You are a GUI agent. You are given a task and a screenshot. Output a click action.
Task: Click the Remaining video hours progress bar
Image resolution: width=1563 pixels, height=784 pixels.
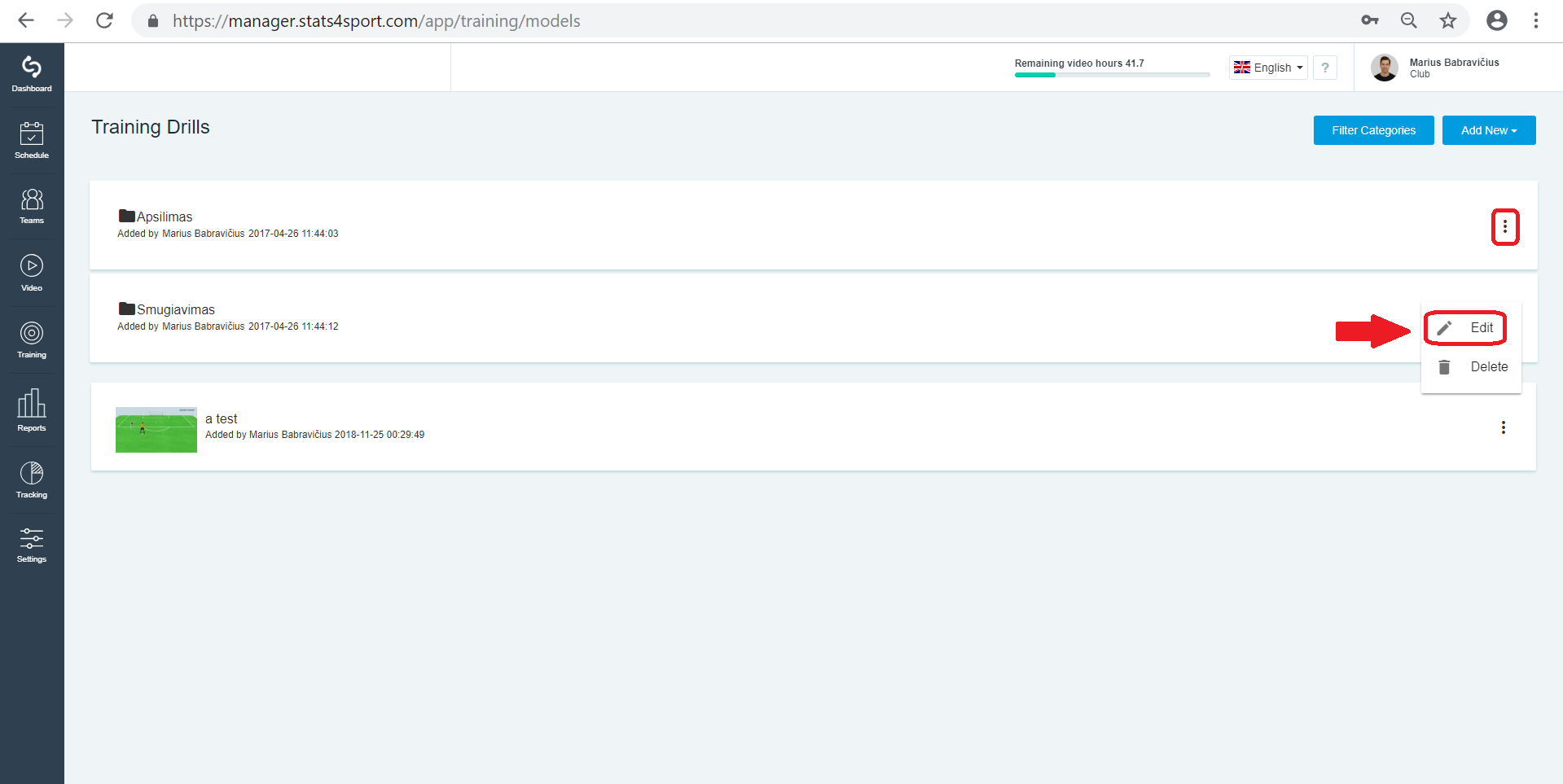1112,75
